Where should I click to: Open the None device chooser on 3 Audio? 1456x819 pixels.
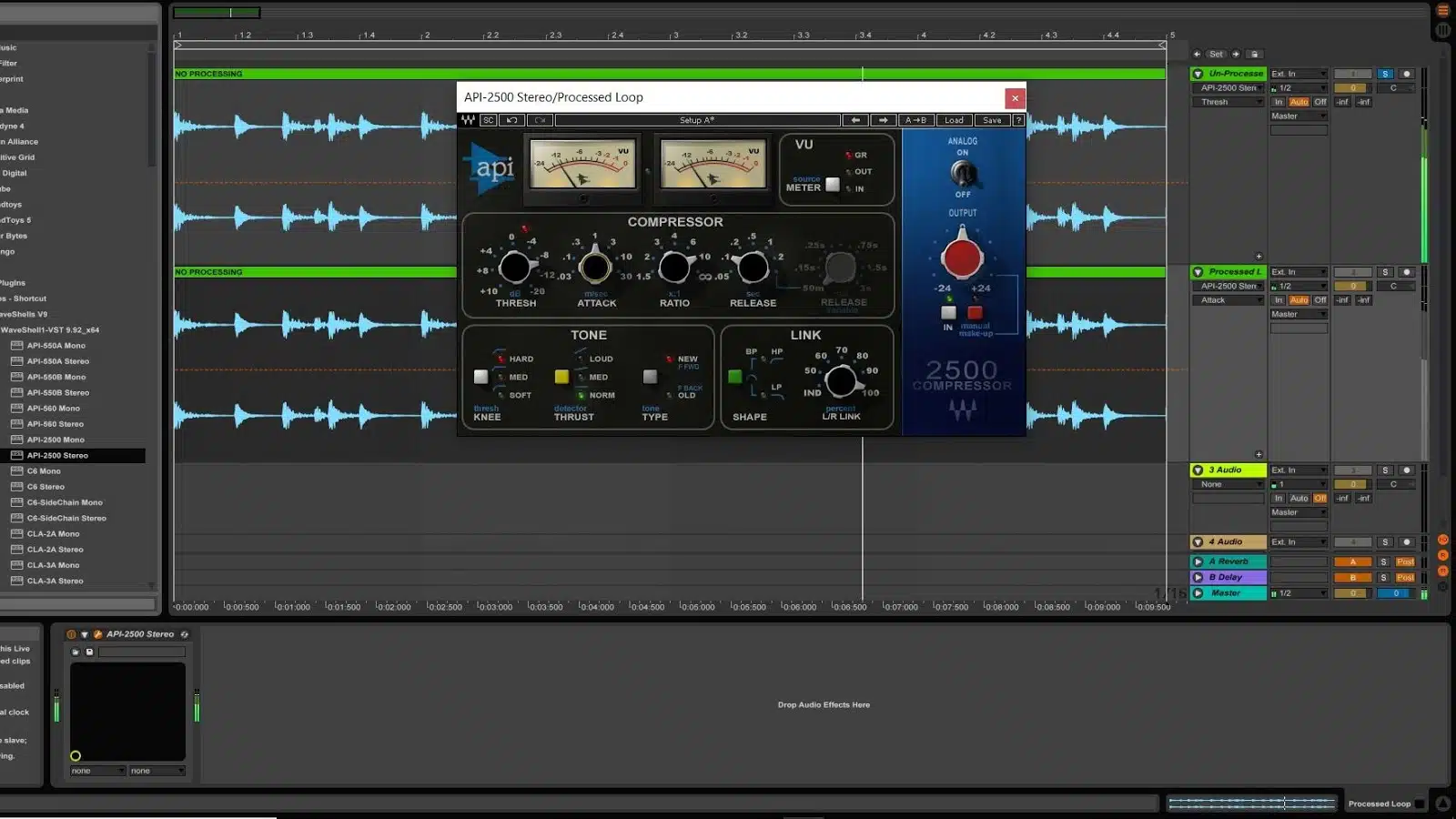click(1228, 484)
